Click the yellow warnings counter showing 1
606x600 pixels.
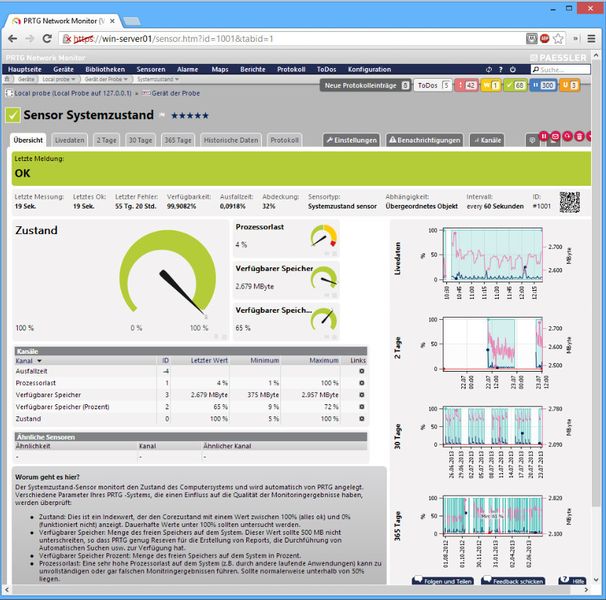[491, 85]
